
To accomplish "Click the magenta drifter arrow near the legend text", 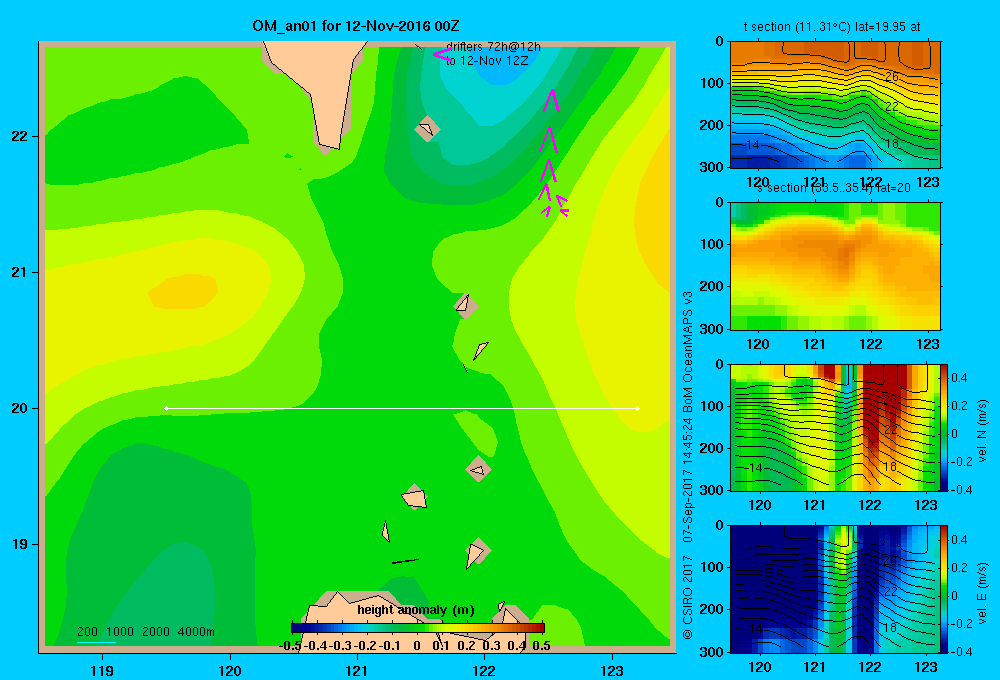I will [x=442, y=55].
